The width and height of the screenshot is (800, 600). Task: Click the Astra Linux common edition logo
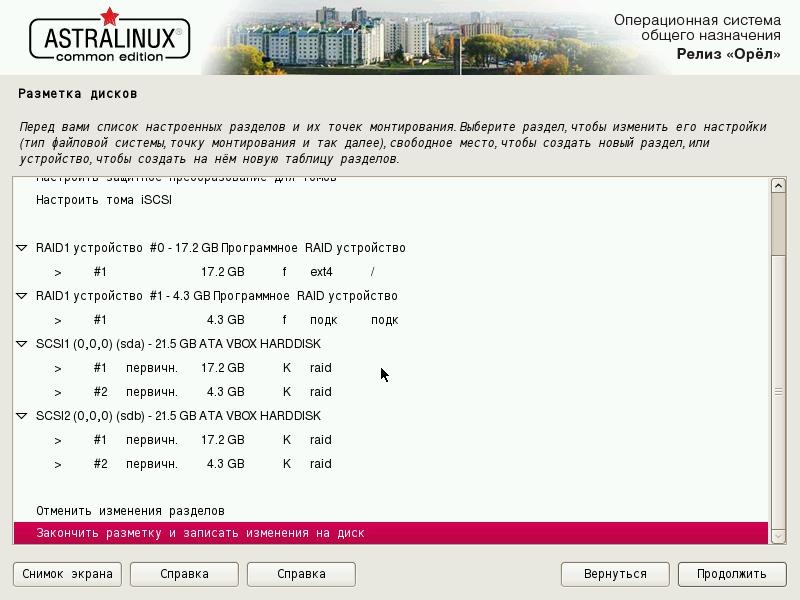(110, 36)
